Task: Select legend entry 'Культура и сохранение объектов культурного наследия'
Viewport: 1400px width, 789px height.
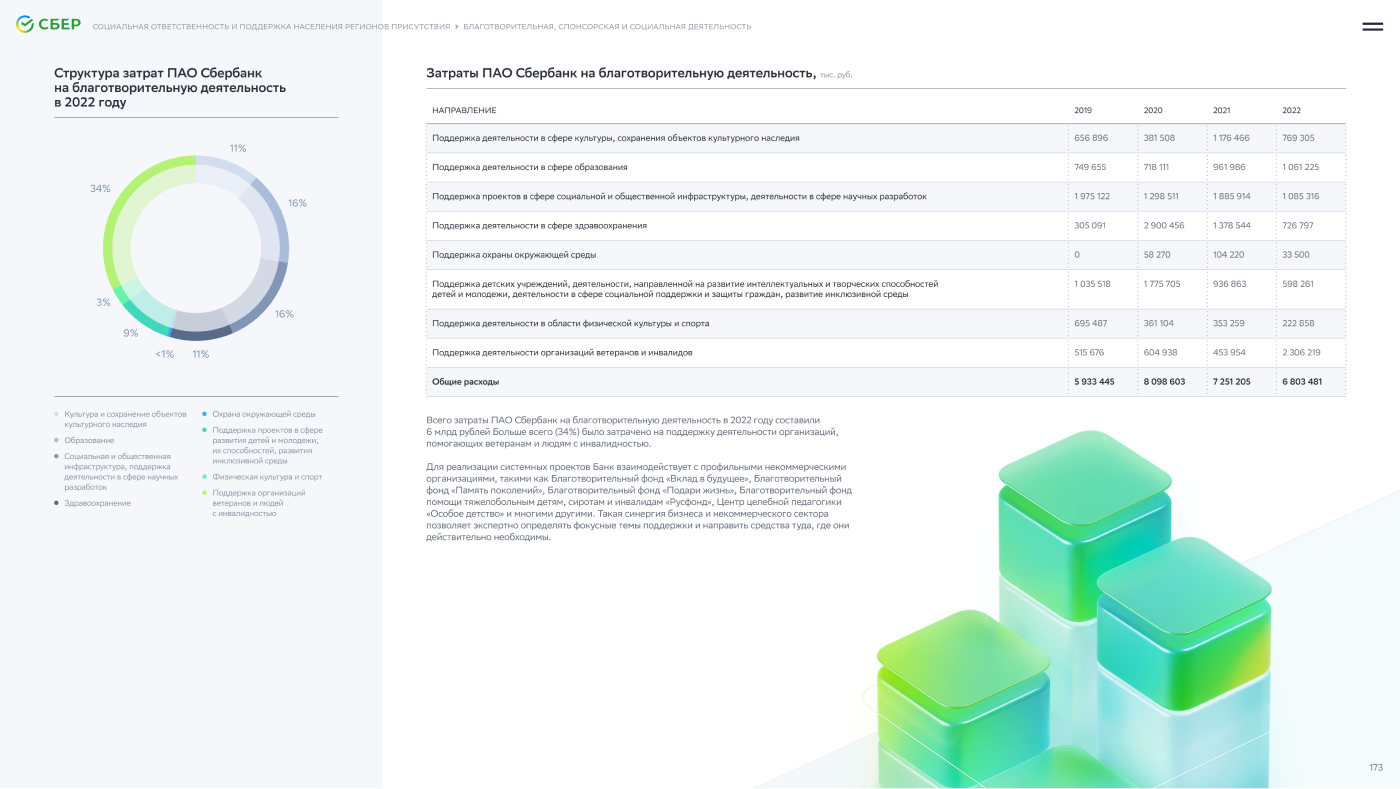Action: click(125, 419)
